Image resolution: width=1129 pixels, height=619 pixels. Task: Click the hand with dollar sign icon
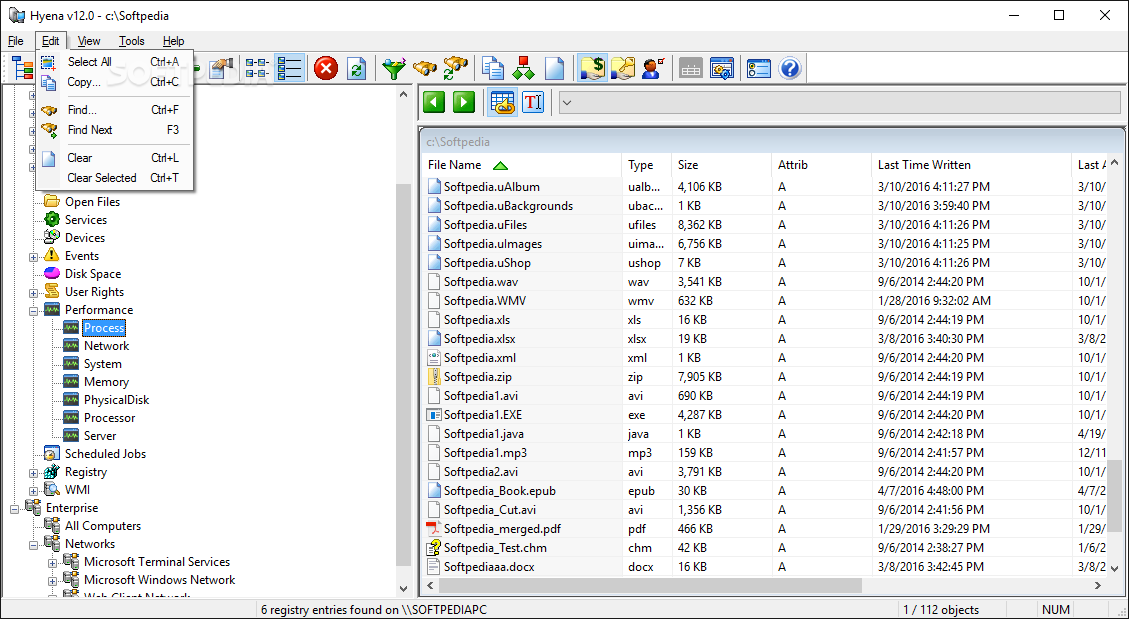click(x=593, y=68)
